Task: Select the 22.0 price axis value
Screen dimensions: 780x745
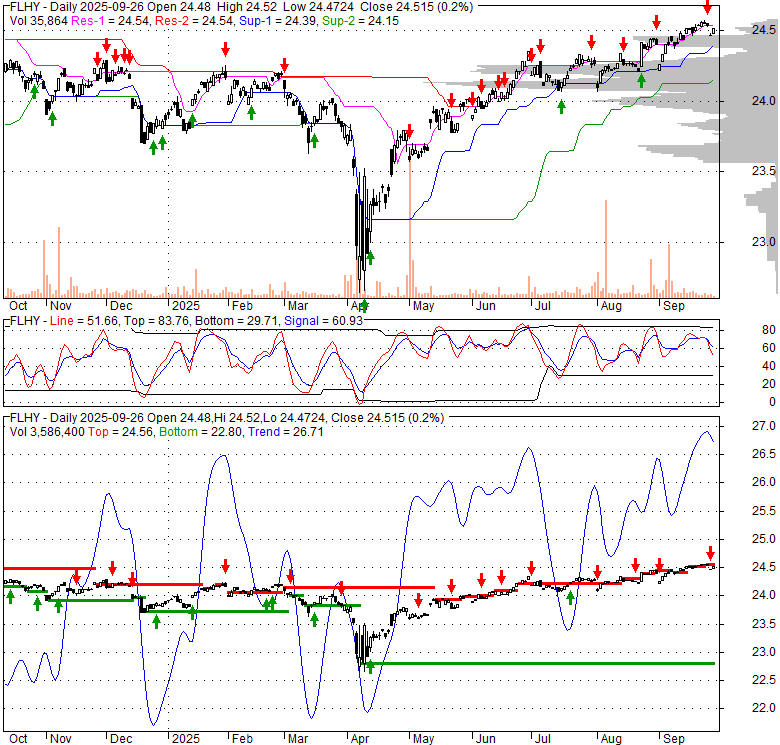Action: 764,708
